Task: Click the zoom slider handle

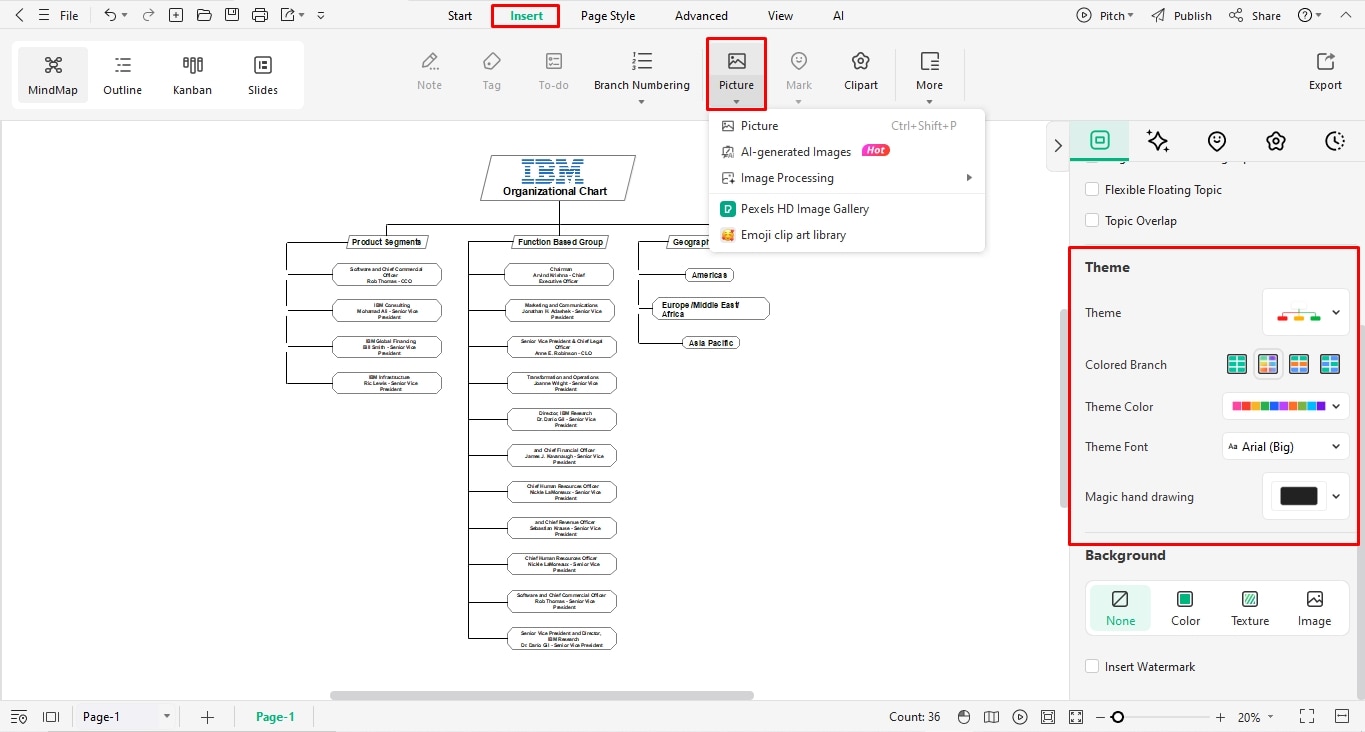Action: 1117,717
